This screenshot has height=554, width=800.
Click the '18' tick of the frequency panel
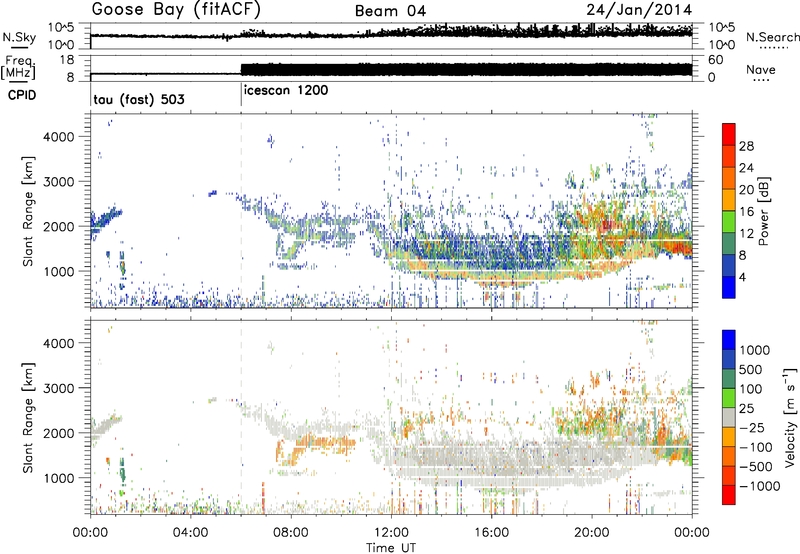(67, 60)
